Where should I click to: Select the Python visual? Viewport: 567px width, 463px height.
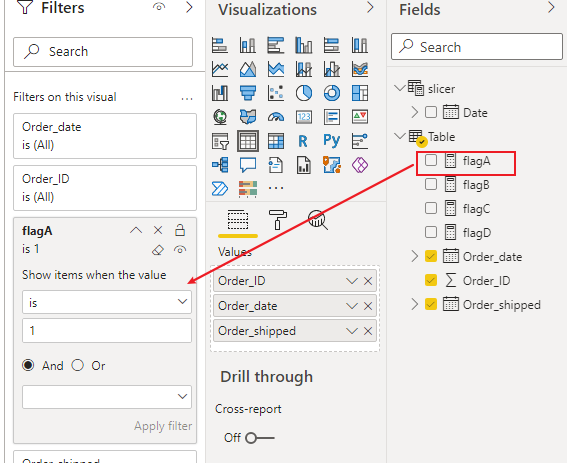(332, 140)
